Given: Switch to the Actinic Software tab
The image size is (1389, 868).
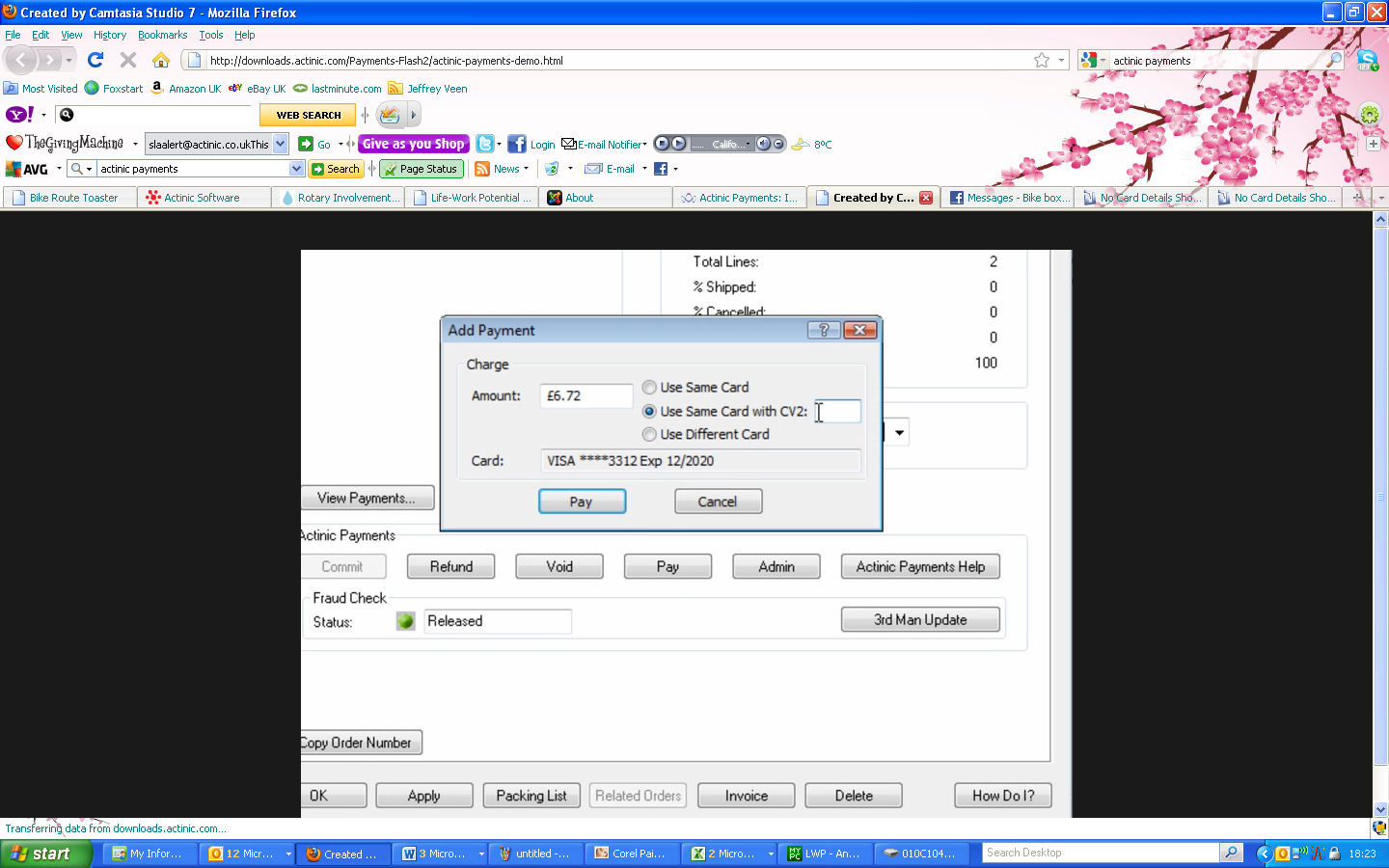Looking at the screenshot, I should pyautogui.click(x=202, y=198).
